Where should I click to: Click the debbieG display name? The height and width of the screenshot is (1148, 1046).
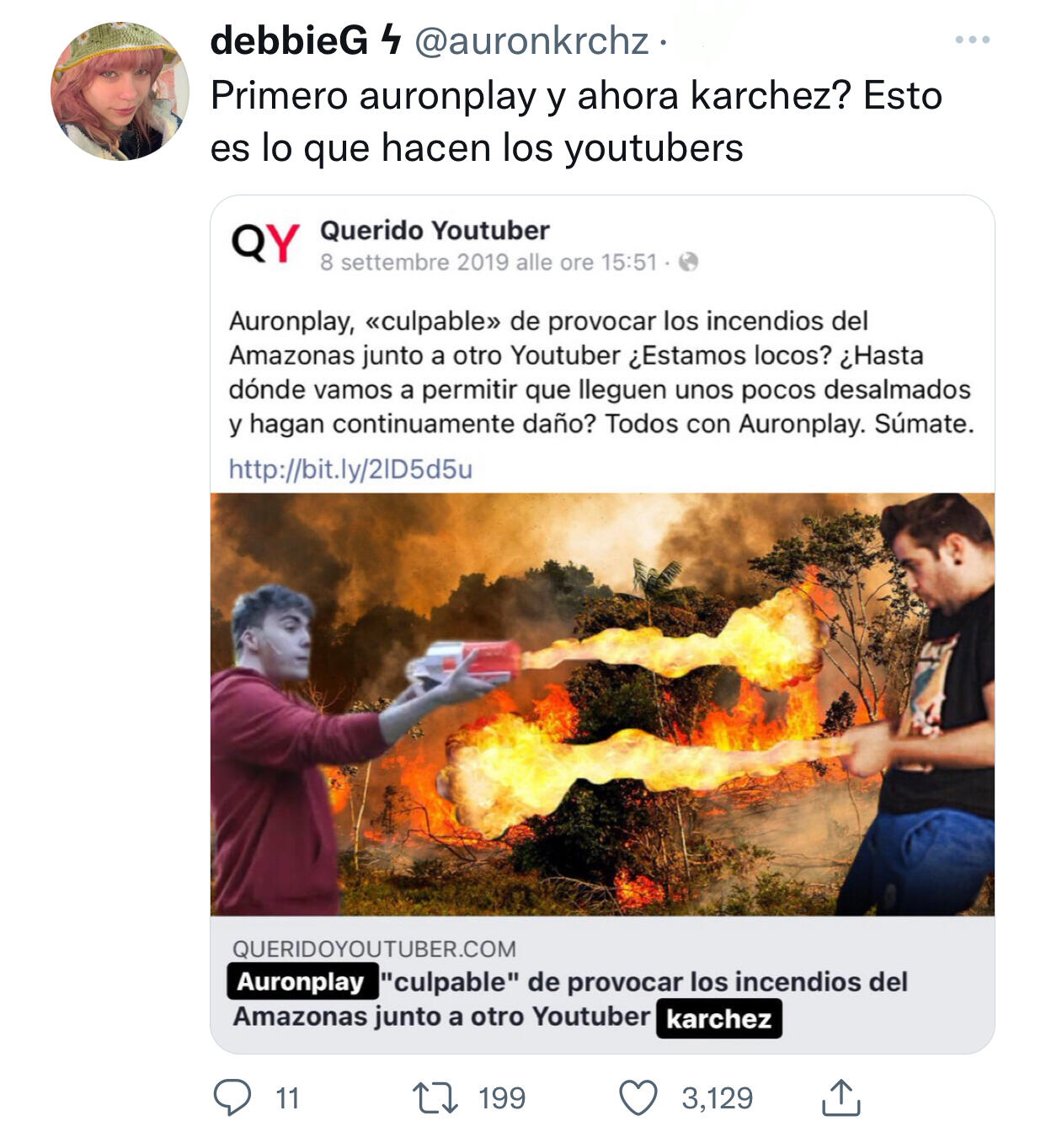[289, 40]
